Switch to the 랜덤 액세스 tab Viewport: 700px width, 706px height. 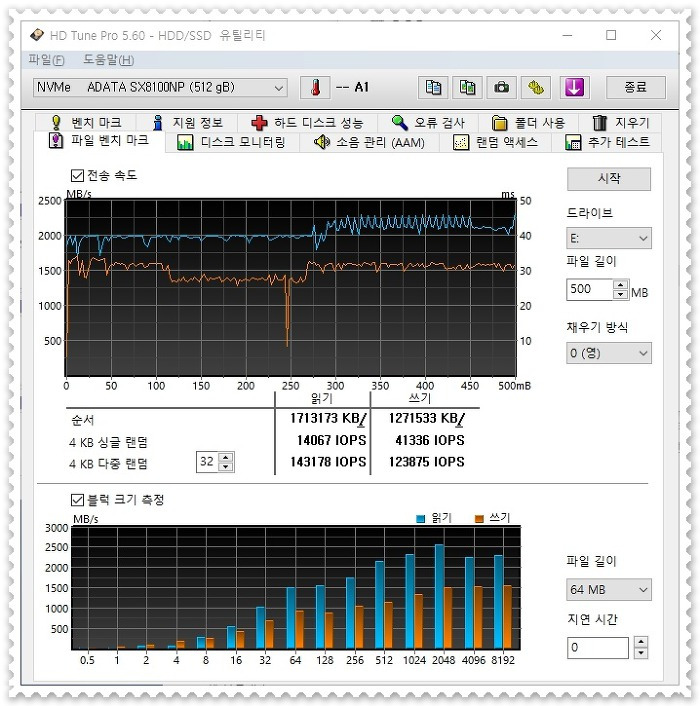[x=496, y=143]
